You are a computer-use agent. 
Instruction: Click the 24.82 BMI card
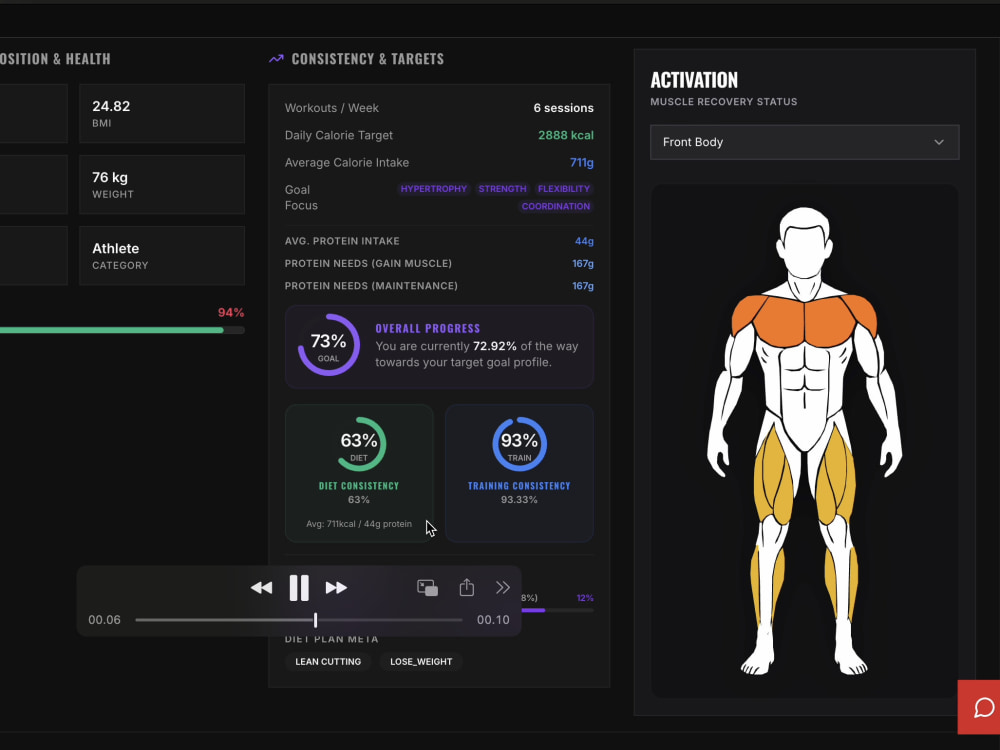(x=162, y=114)
